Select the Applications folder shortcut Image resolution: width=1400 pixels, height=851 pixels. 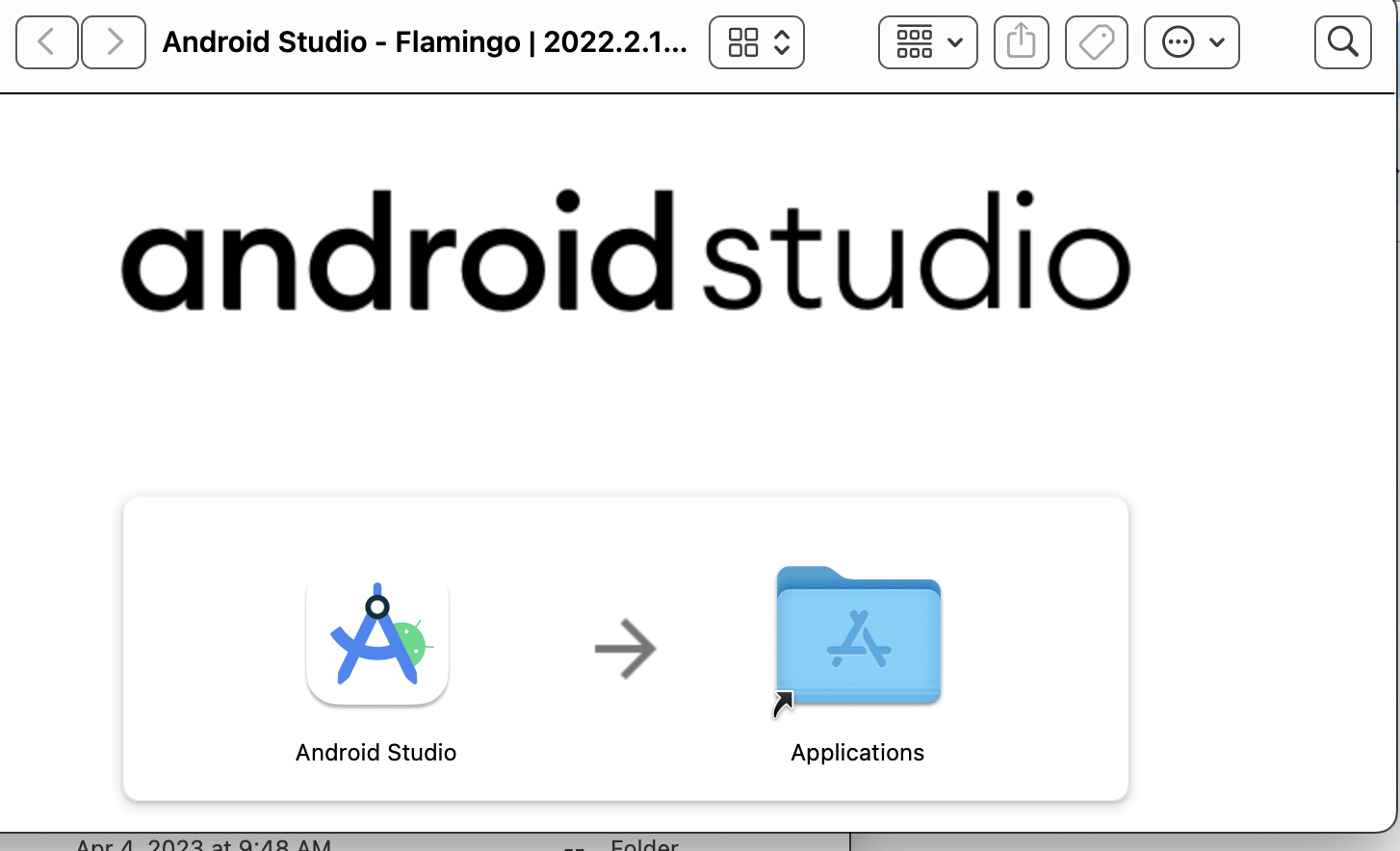tap(858, 637)
